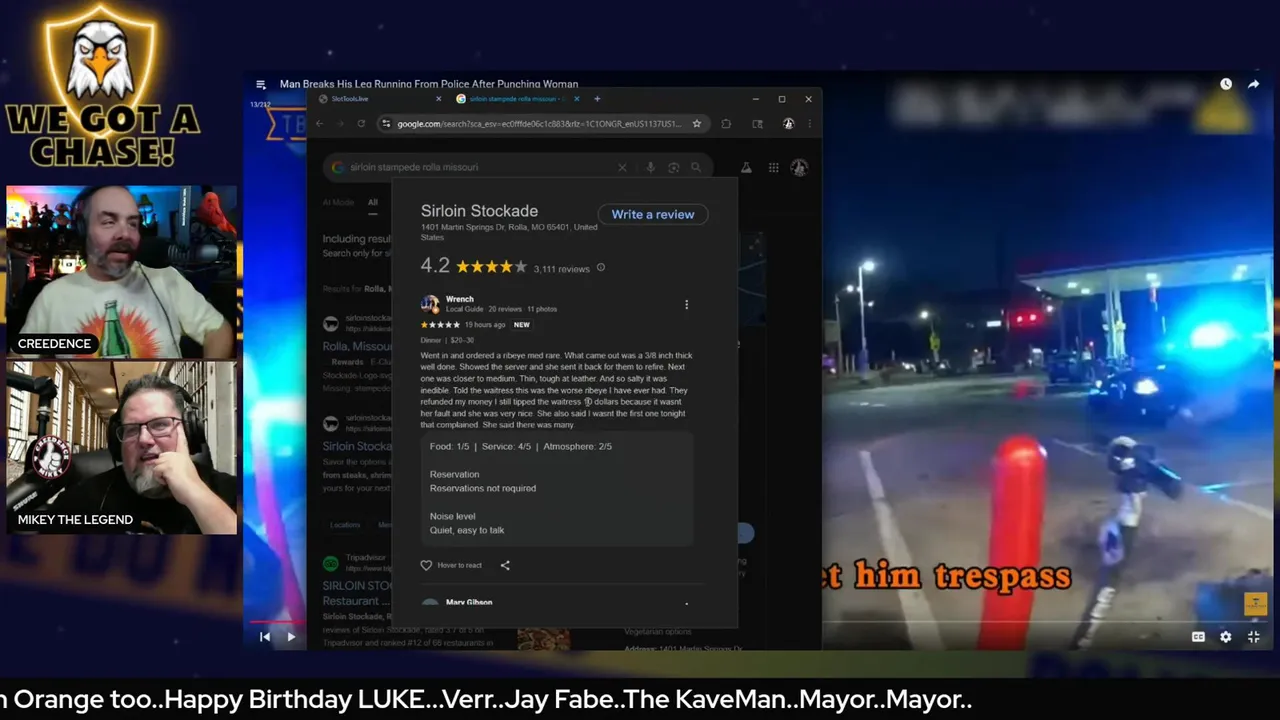Open YouTube video settings gear
Screen dimensions: 1280x720
pyautogui.click(x=1226, y=637)
